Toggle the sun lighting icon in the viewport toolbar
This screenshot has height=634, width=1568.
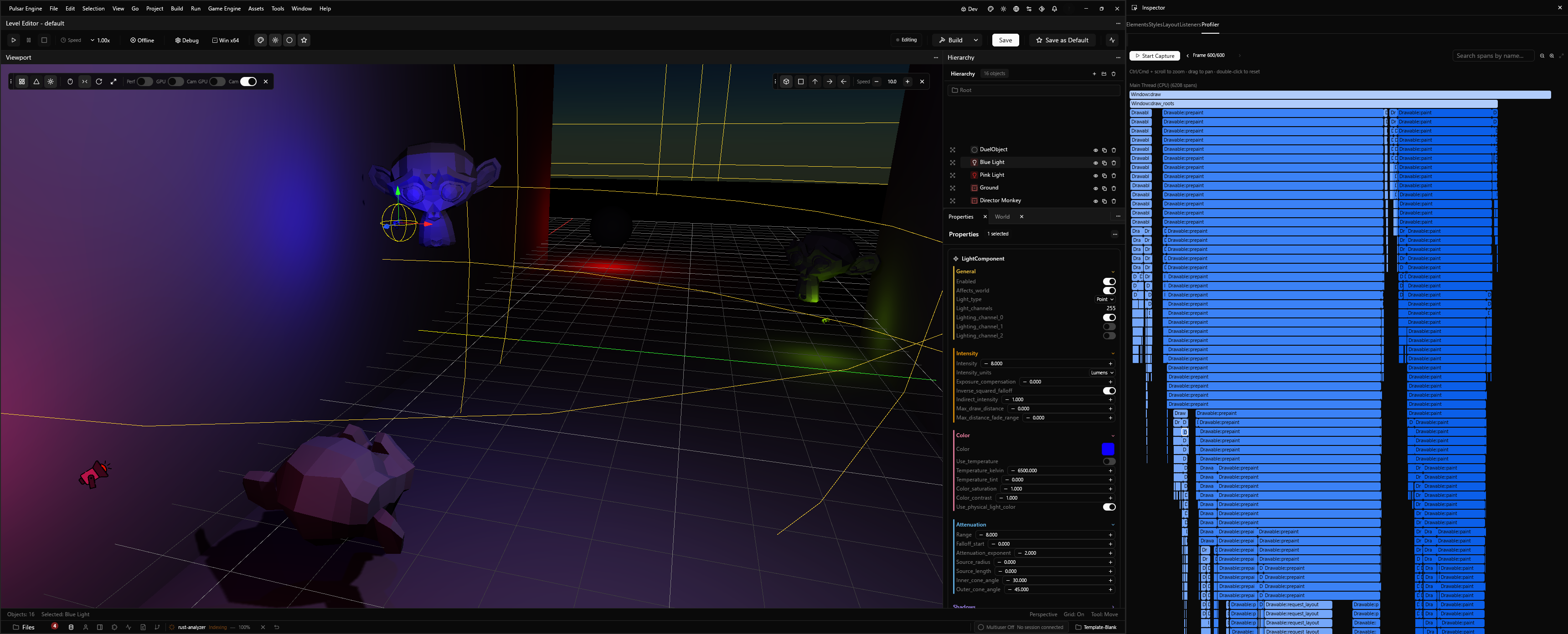point(51,82)
